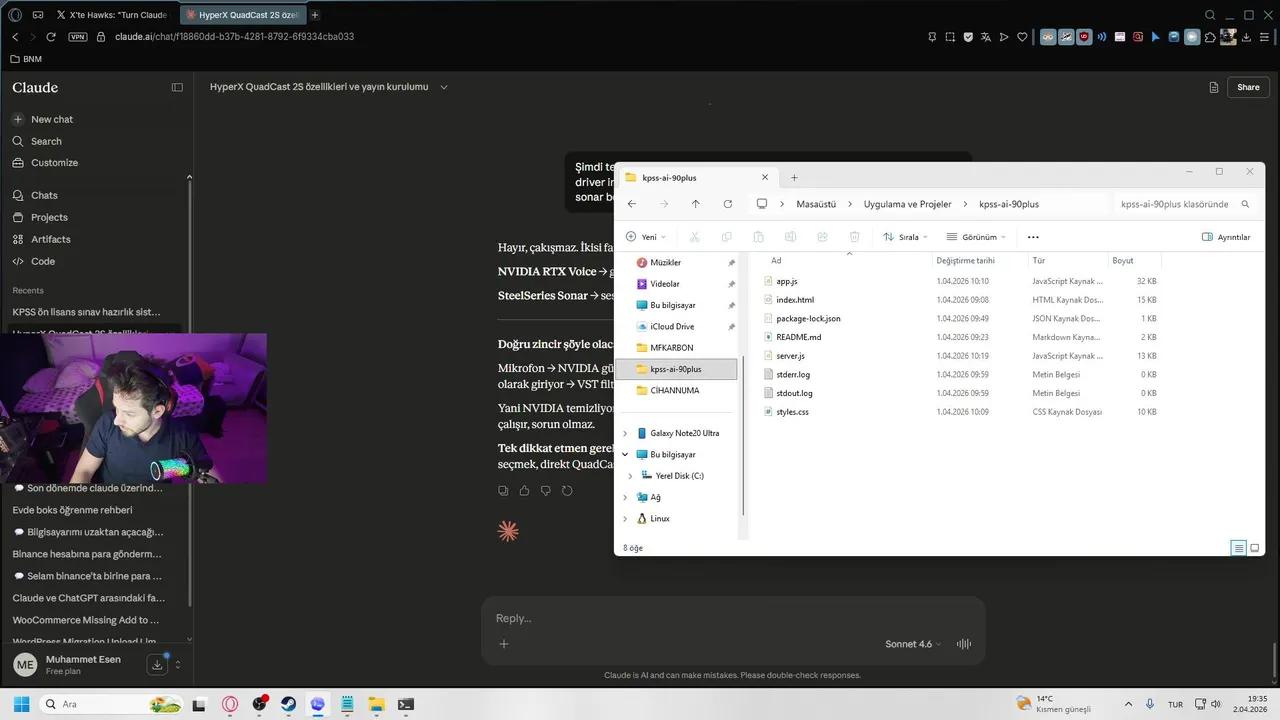Select the README.md file
This screenshot has height=720, width=1280.
(798, 337)
